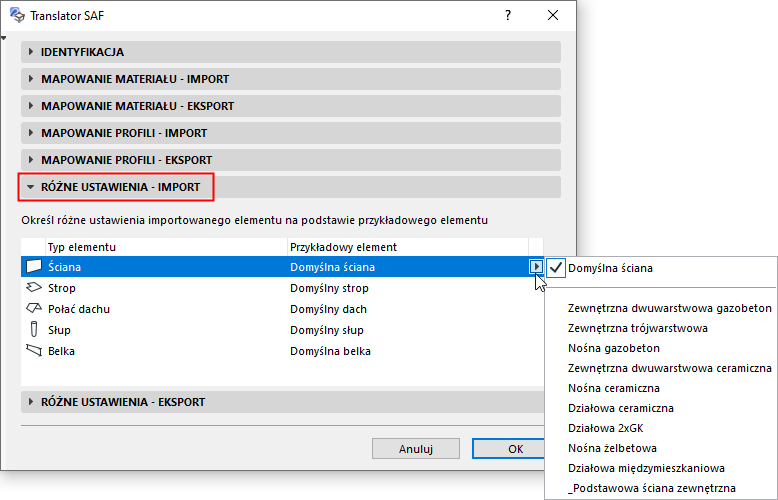
Task: Click the Anuluj button
Action: tap(416, 449)
